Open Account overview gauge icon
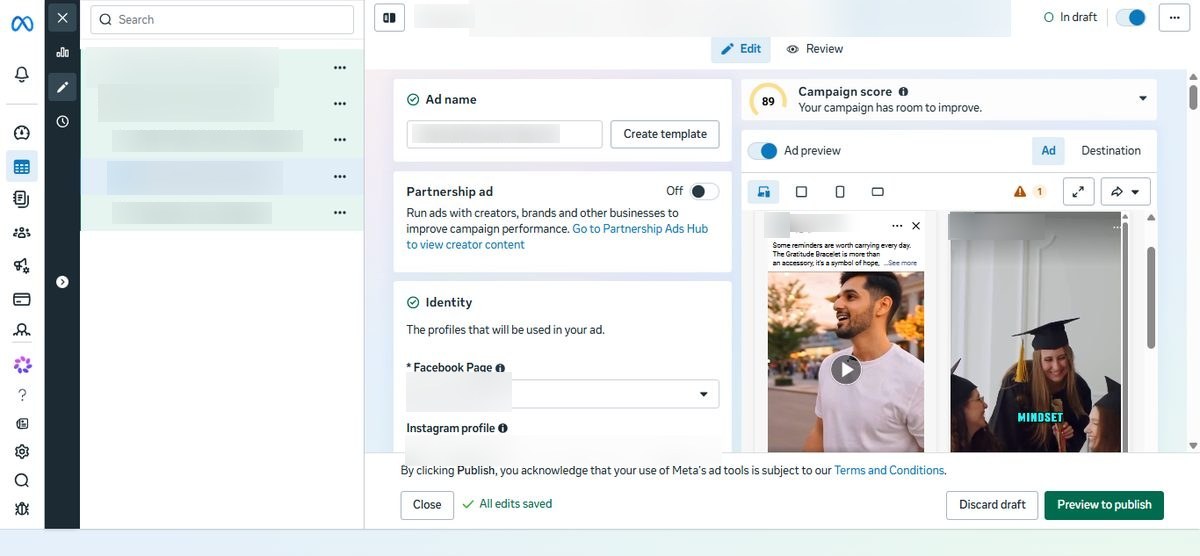1200x556 pixels. pos(22,133)
